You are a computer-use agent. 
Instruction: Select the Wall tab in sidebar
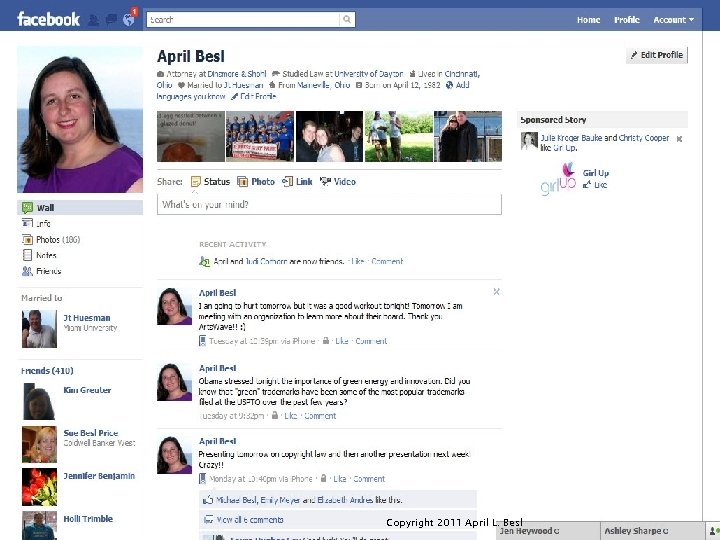(x=80, y=208)
